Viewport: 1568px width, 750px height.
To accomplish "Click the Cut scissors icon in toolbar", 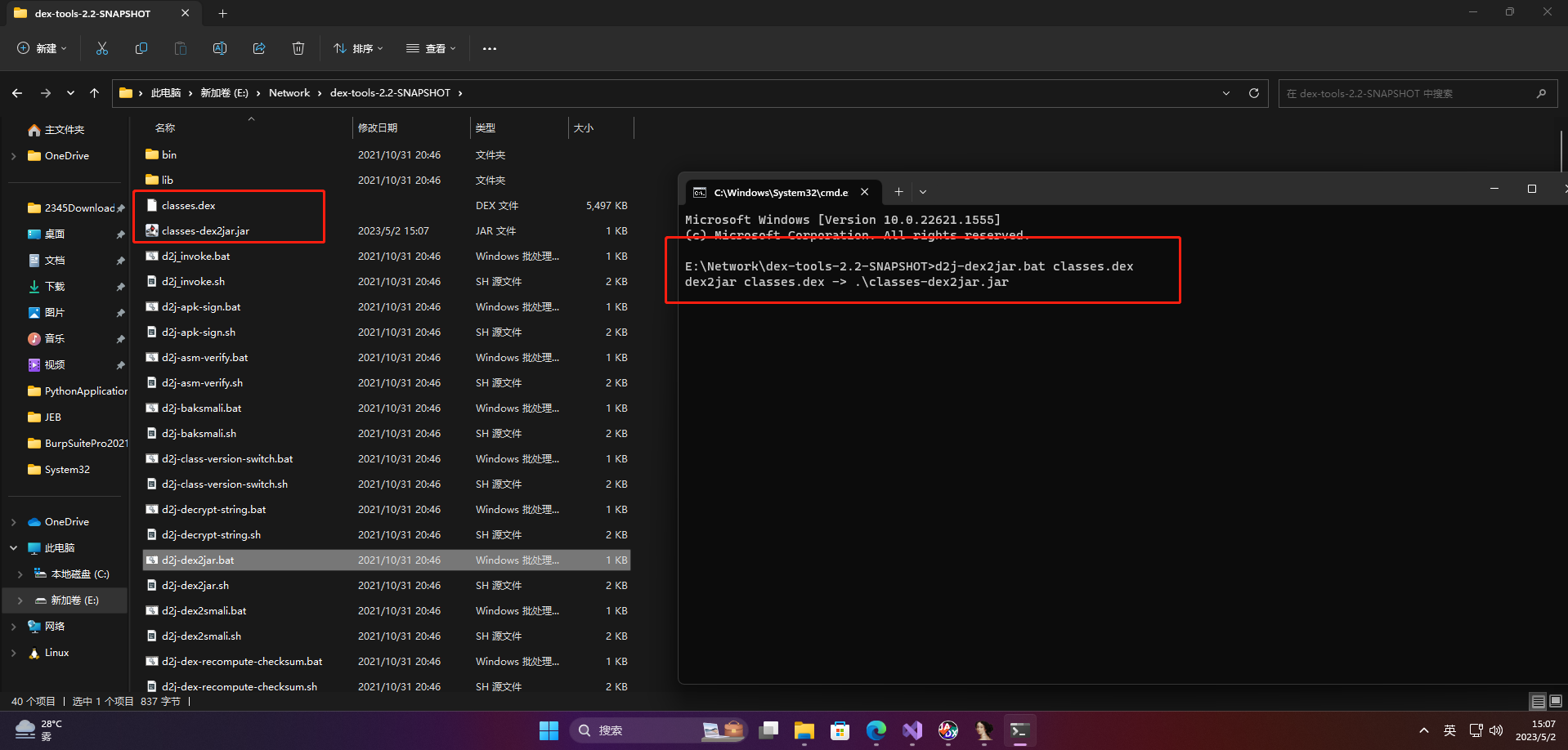I will [x=102, y=48].
